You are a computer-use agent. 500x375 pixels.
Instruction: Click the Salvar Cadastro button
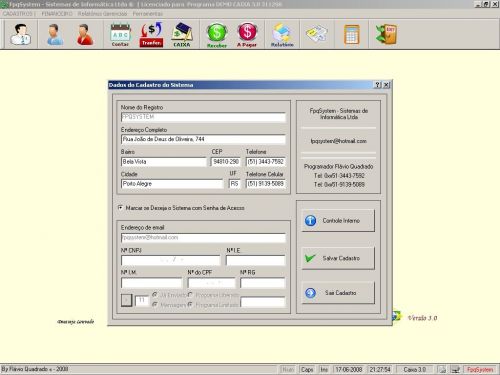tap(338, 258)
